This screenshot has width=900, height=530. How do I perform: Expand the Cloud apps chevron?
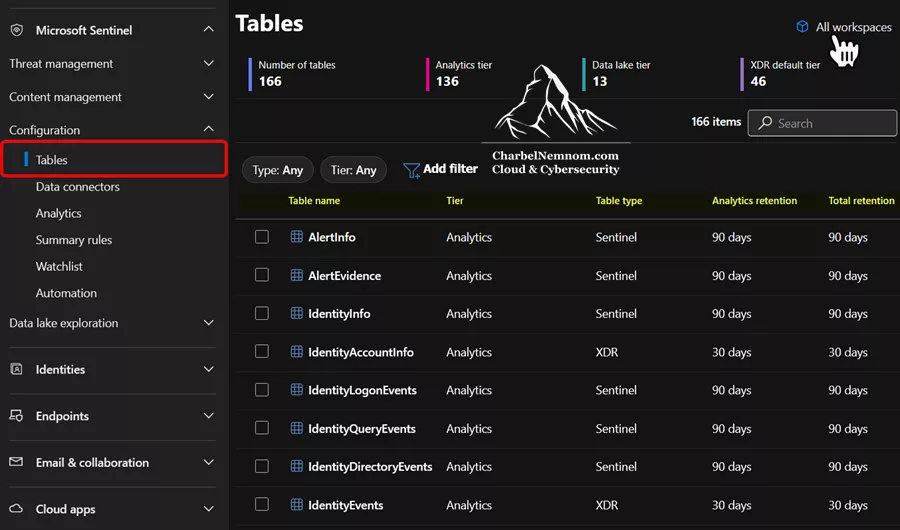click(x=209, y=509)
